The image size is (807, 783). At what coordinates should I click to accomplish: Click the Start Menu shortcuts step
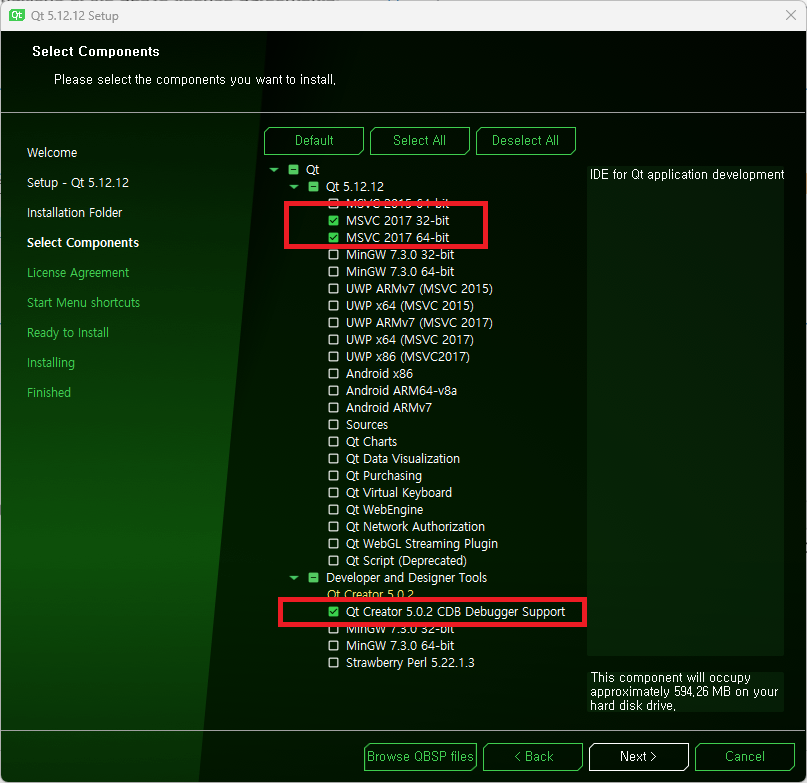83,302
